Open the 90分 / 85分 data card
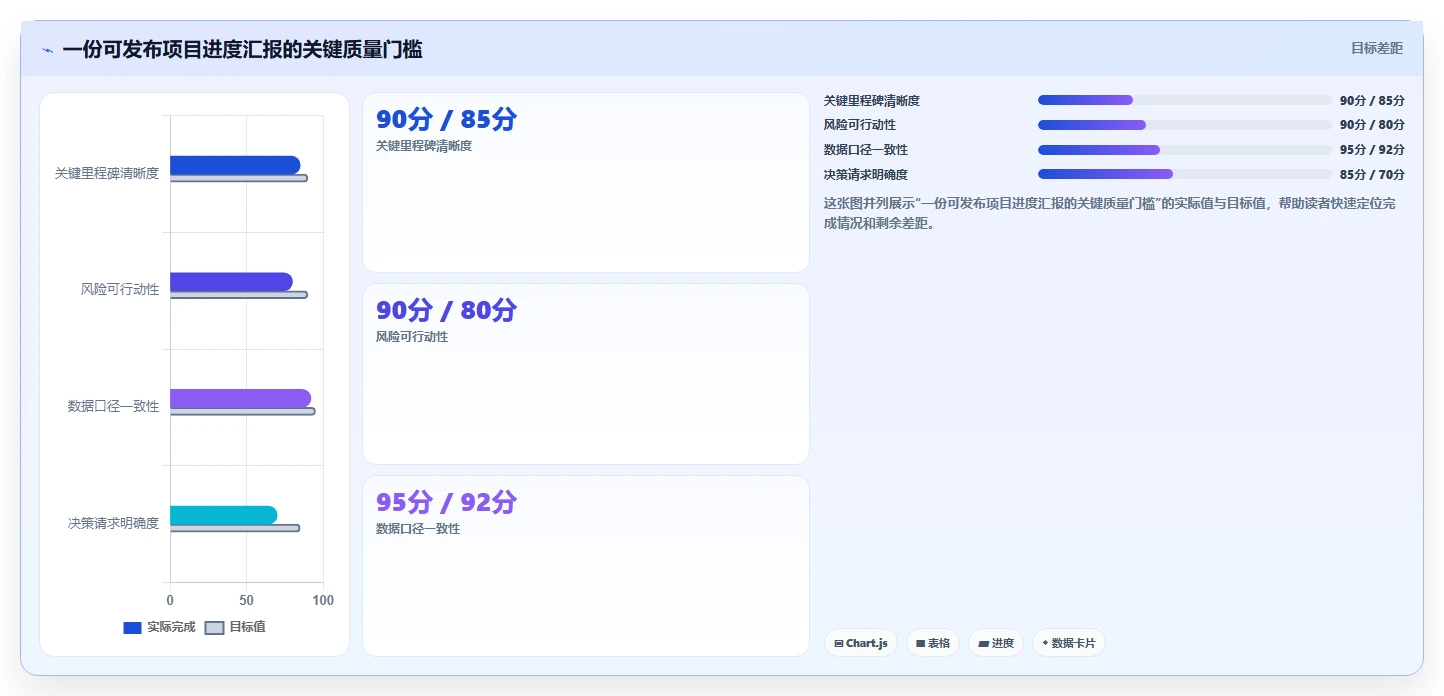Image resolution: width=1444 pixels, height=696 pixels. [586, 182]
